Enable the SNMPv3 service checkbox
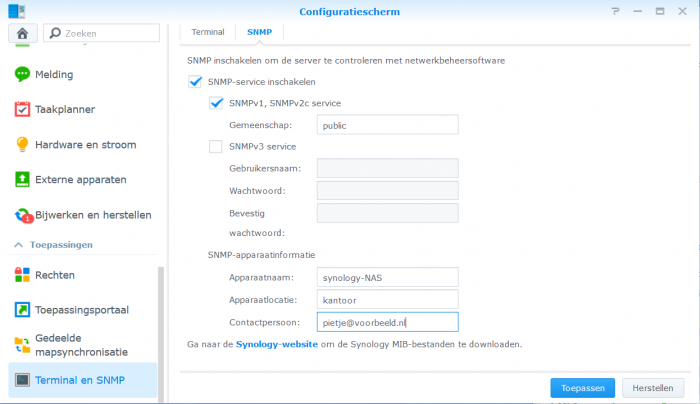Viewport: 700px width, 404px height. pyautogui.click(x=216, y=146)
